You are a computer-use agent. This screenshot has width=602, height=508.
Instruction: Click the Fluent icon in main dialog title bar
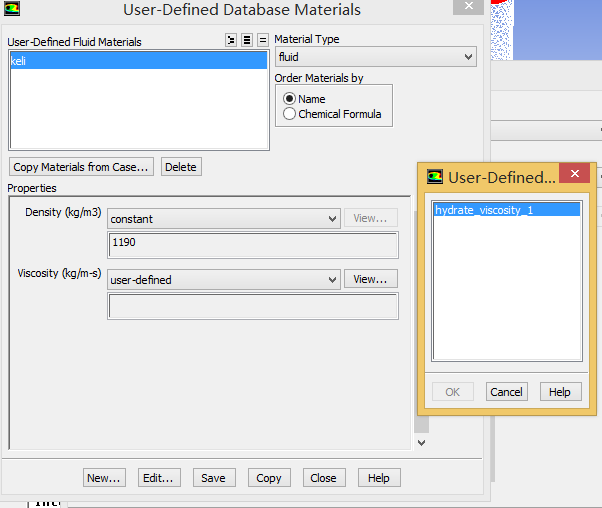click(x=12, y=8)
